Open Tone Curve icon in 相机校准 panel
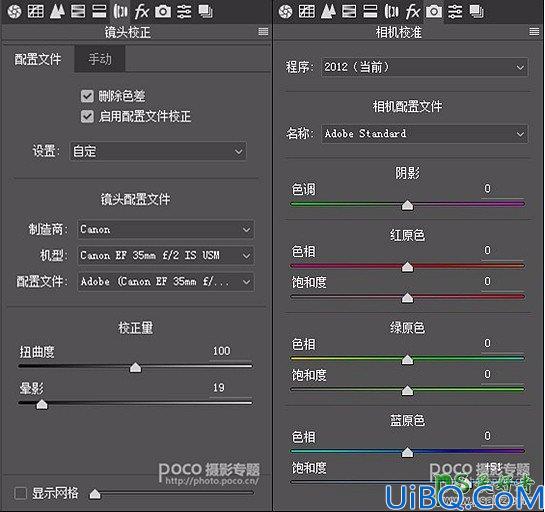 pos(307,11)
